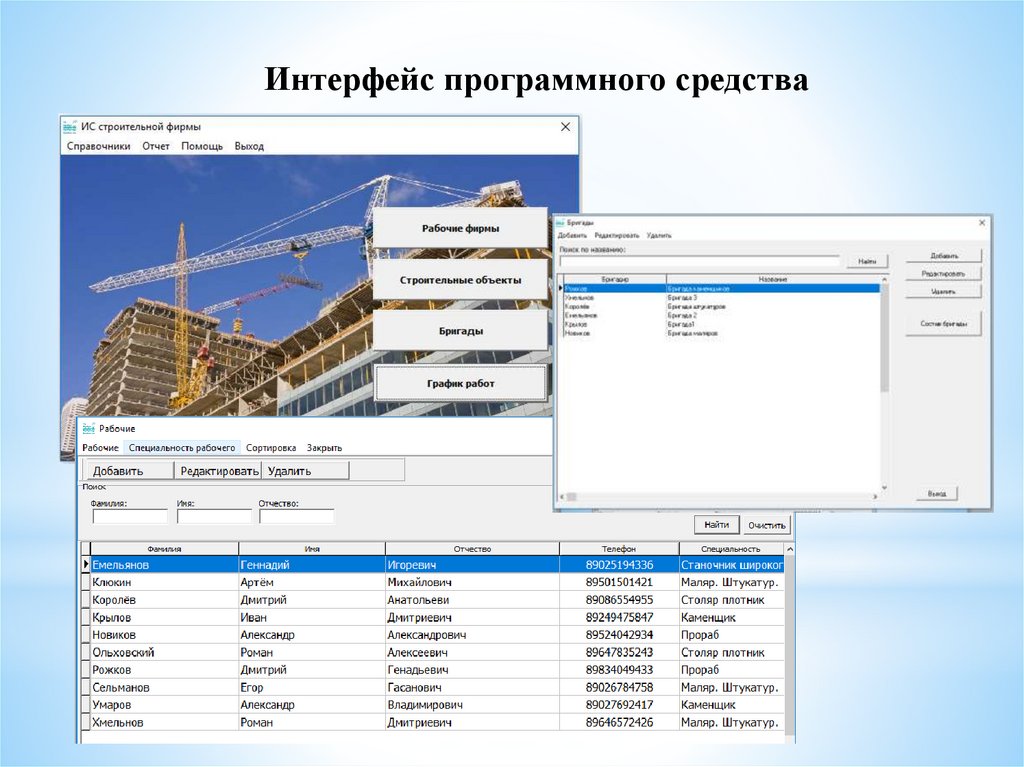Click the Фамилия search input field

(x=130, y=517)
